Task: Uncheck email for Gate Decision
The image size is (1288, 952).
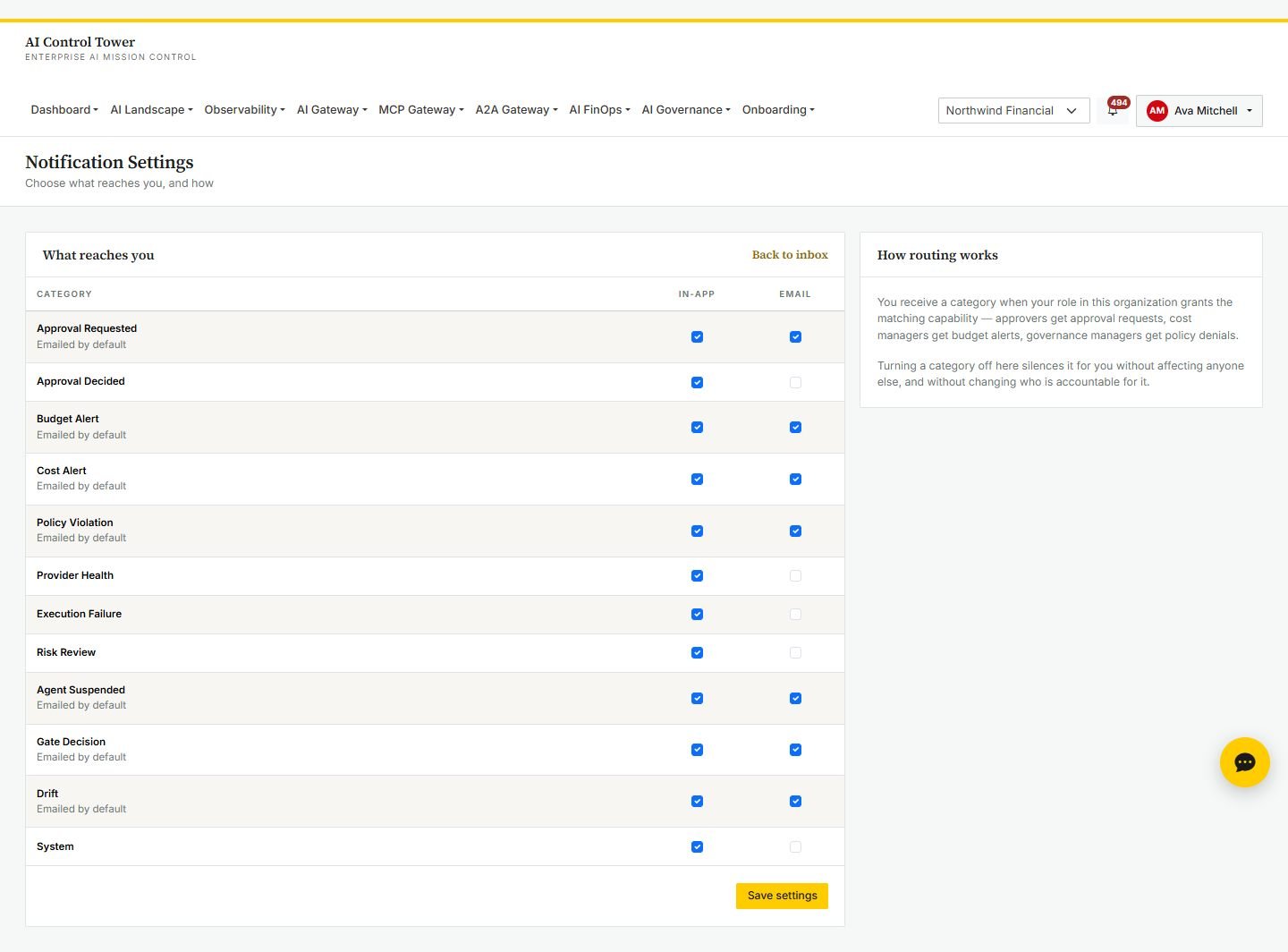Action: click(795, 750)
